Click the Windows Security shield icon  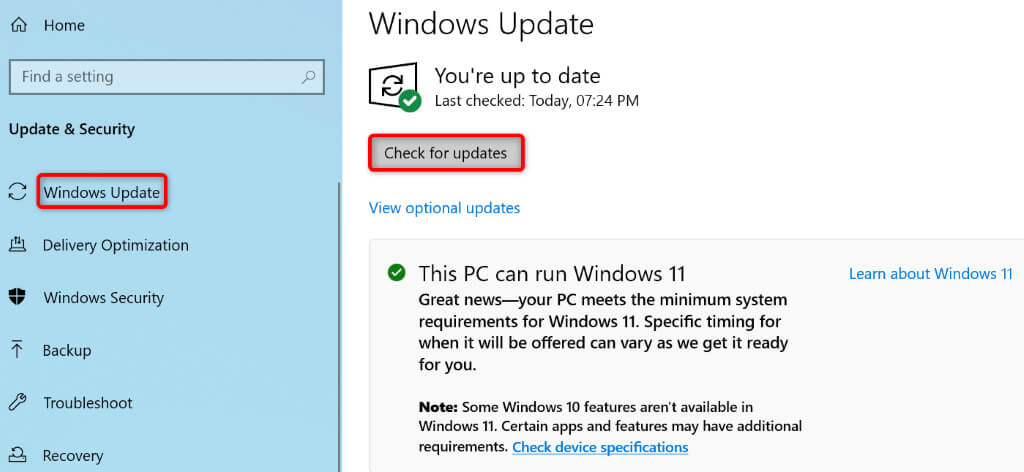[x=17, y=298]
